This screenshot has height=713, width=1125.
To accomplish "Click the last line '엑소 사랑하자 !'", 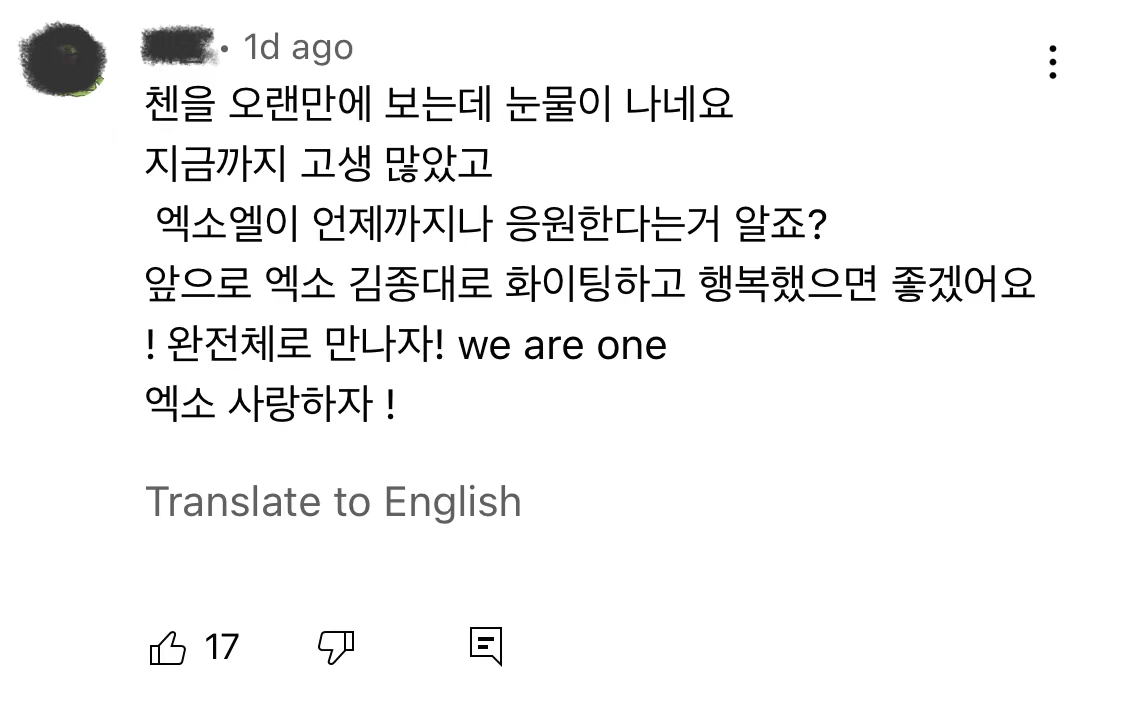I will 270,404.
